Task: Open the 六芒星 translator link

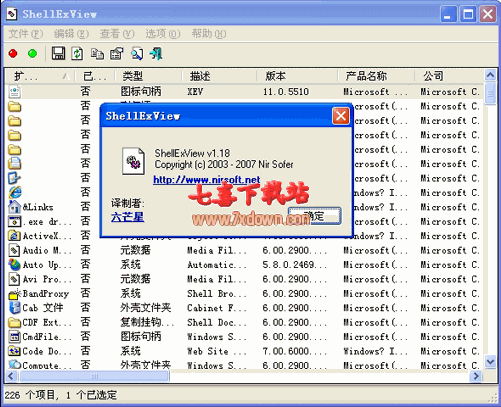Action: tap(128, 217)
